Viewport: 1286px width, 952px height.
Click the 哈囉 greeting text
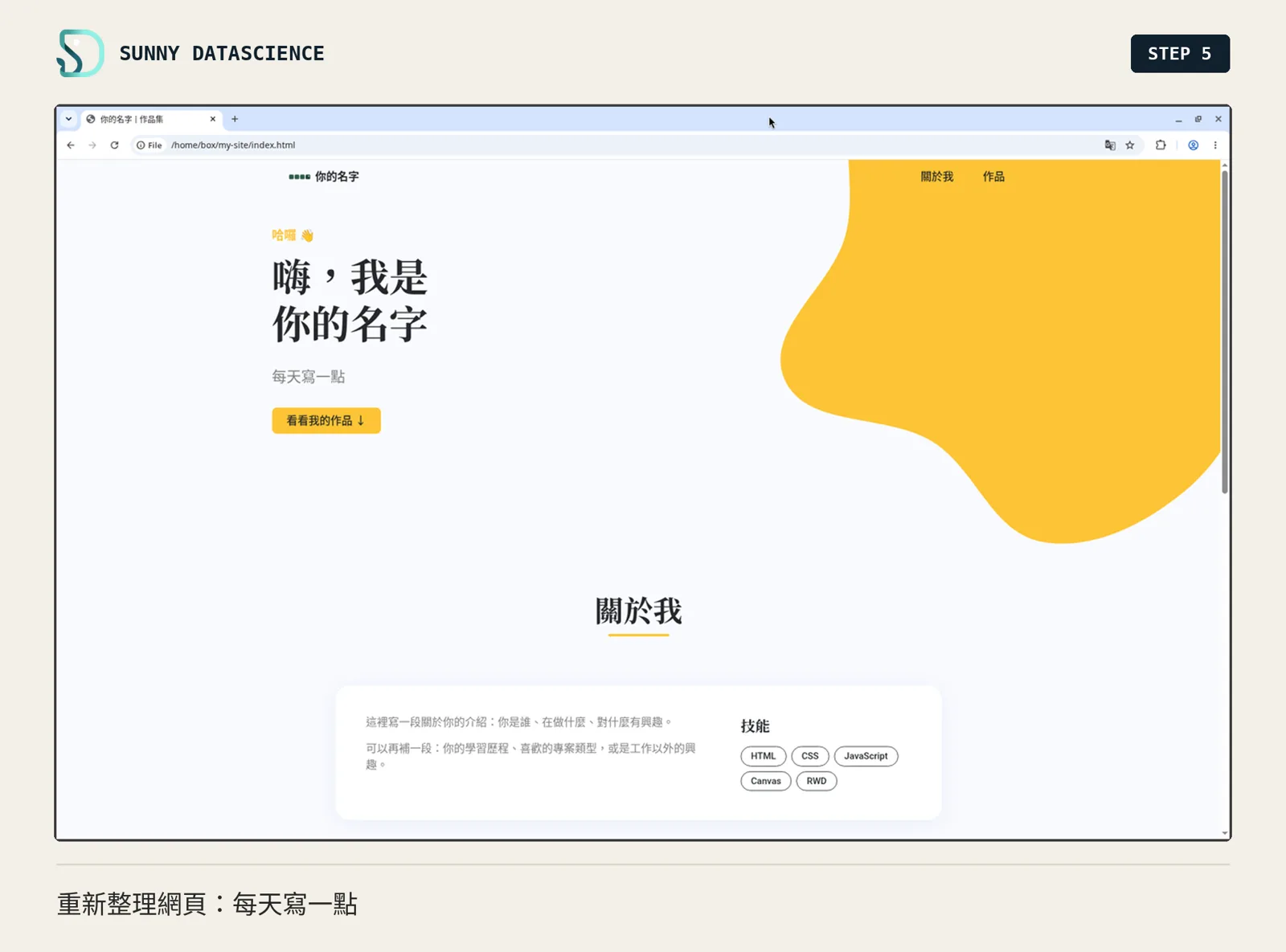point(293,235)
